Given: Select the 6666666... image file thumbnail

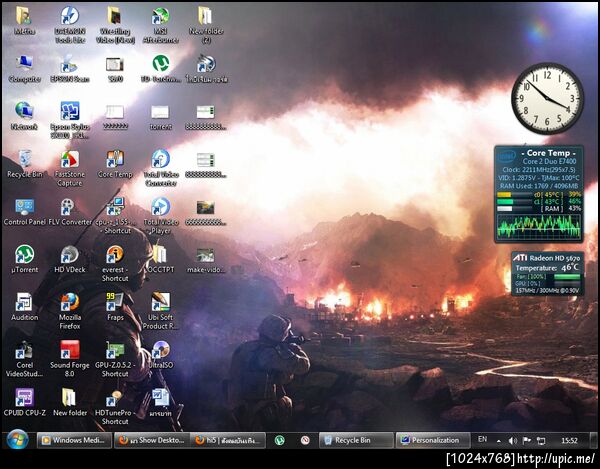Looking at the screenshot, I should coord(206,212).
